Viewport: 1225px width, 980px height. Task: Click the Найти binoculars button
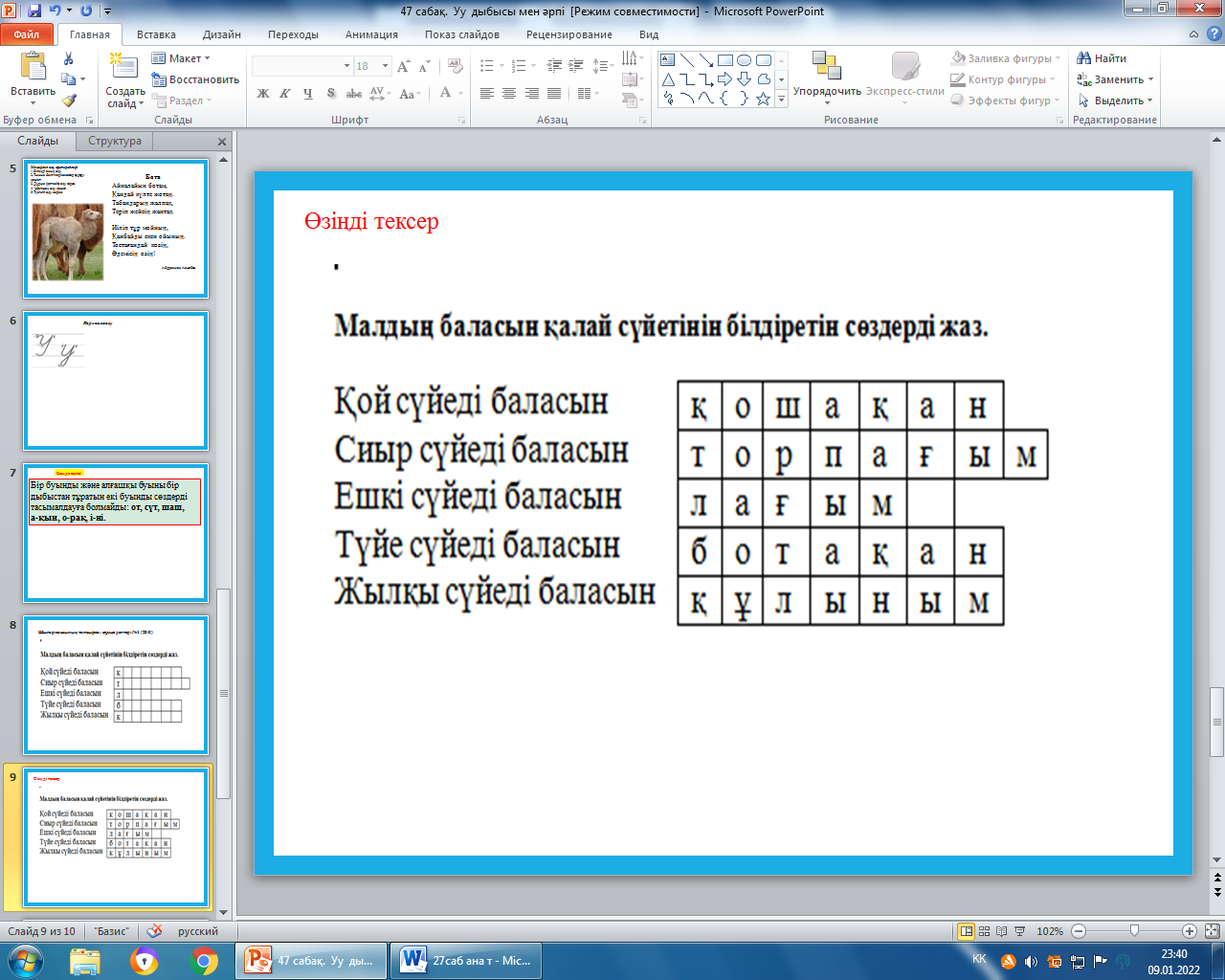pyautogui.click(x=1102, y=58)
